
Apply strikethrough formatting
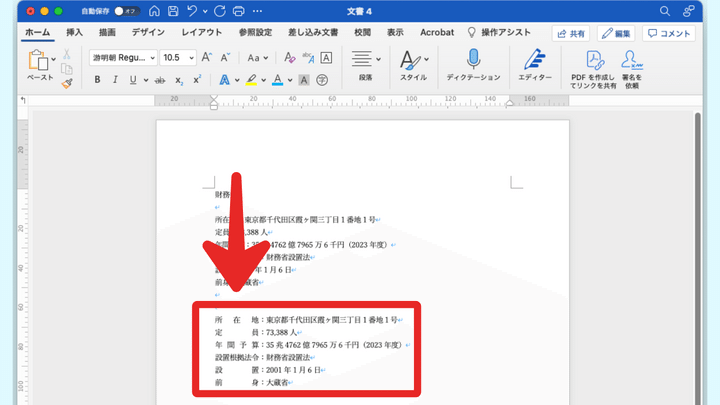[160, 80]
